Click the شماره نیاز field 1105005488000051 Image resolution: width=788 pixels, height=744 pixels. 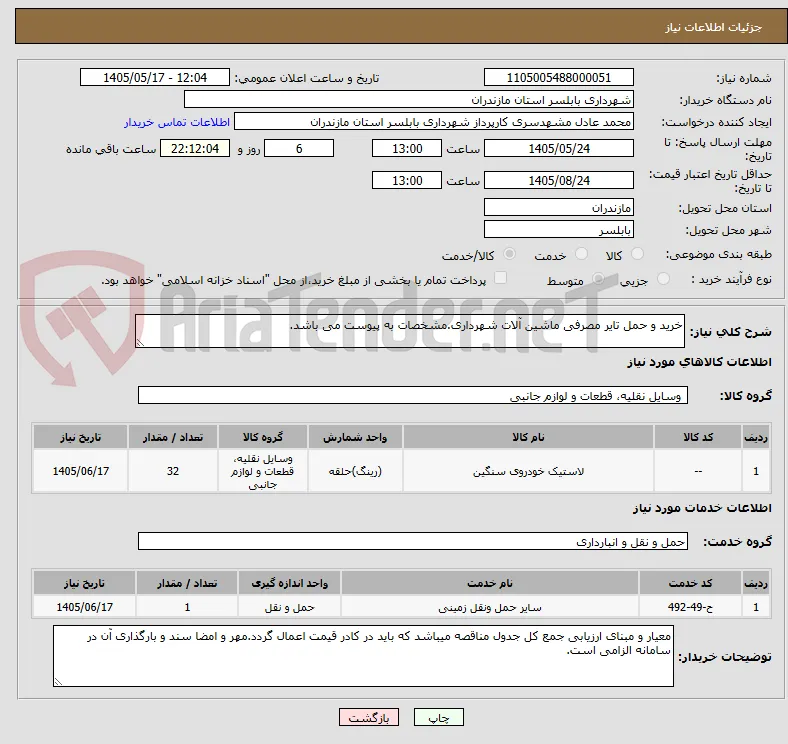[x=558, y=77]
